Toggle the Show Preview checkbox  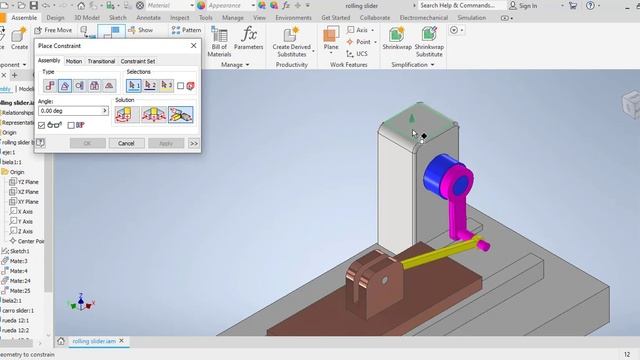click(41, 125)
